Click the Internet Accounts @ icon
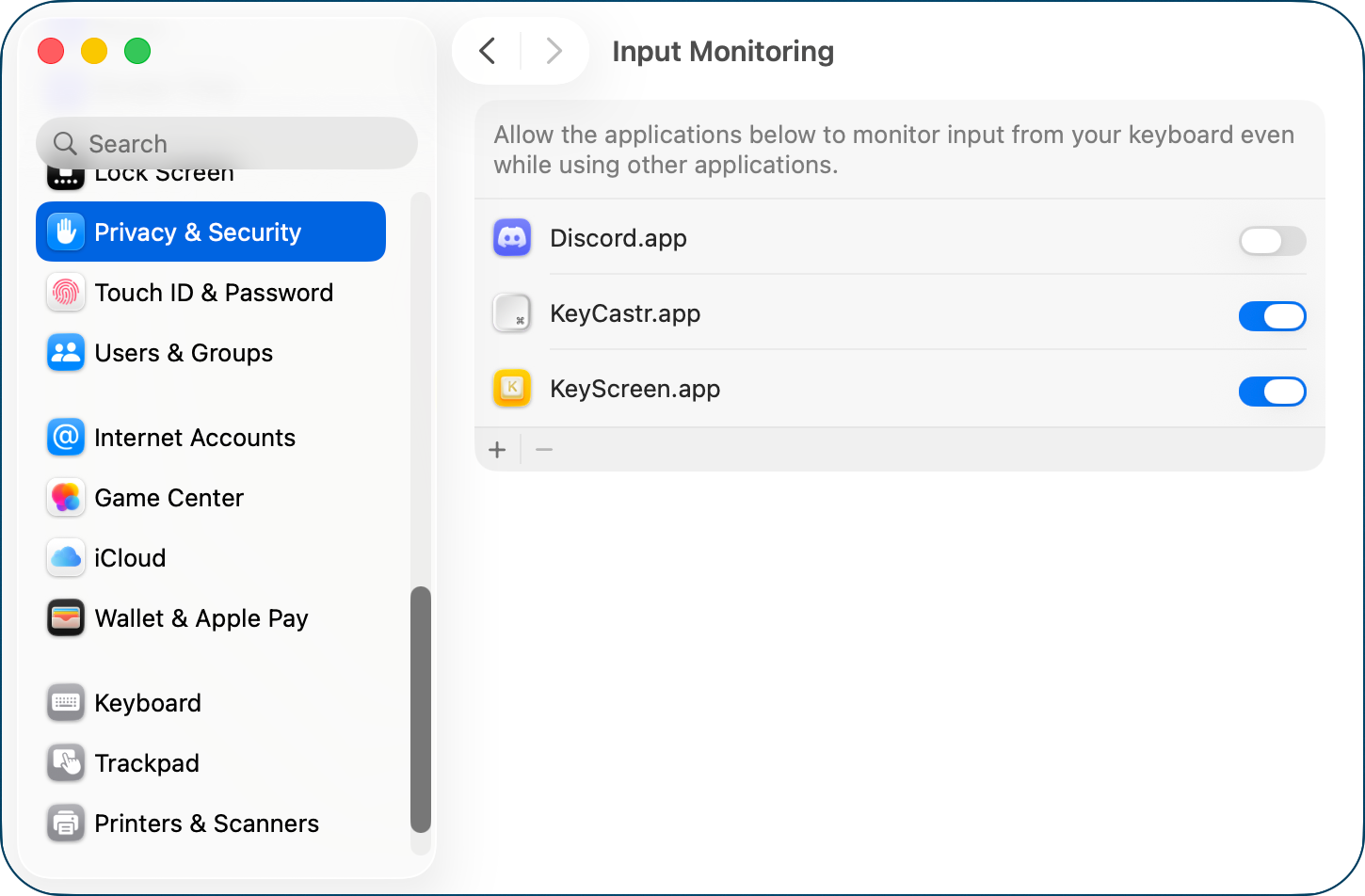 coord(66,437)
